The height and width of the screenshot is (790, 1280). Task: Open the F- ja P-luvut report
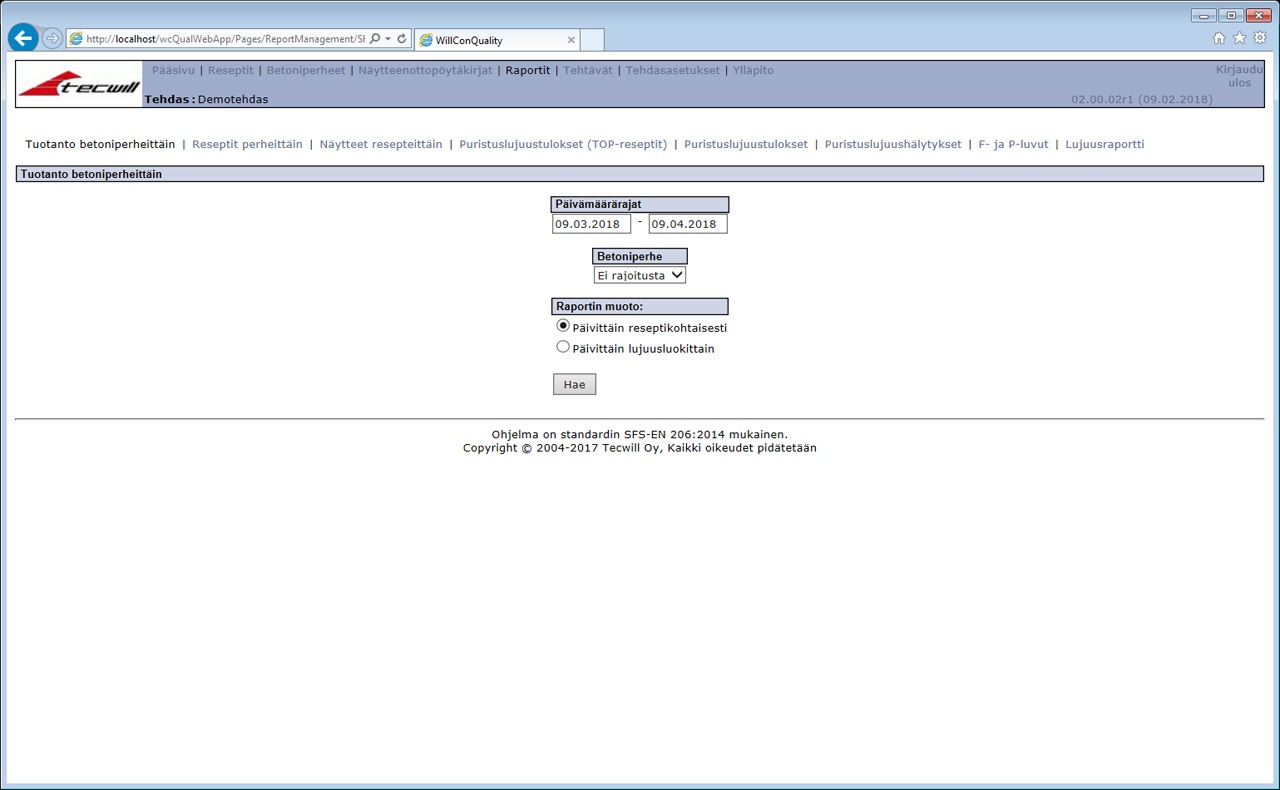click(1013, 144)
